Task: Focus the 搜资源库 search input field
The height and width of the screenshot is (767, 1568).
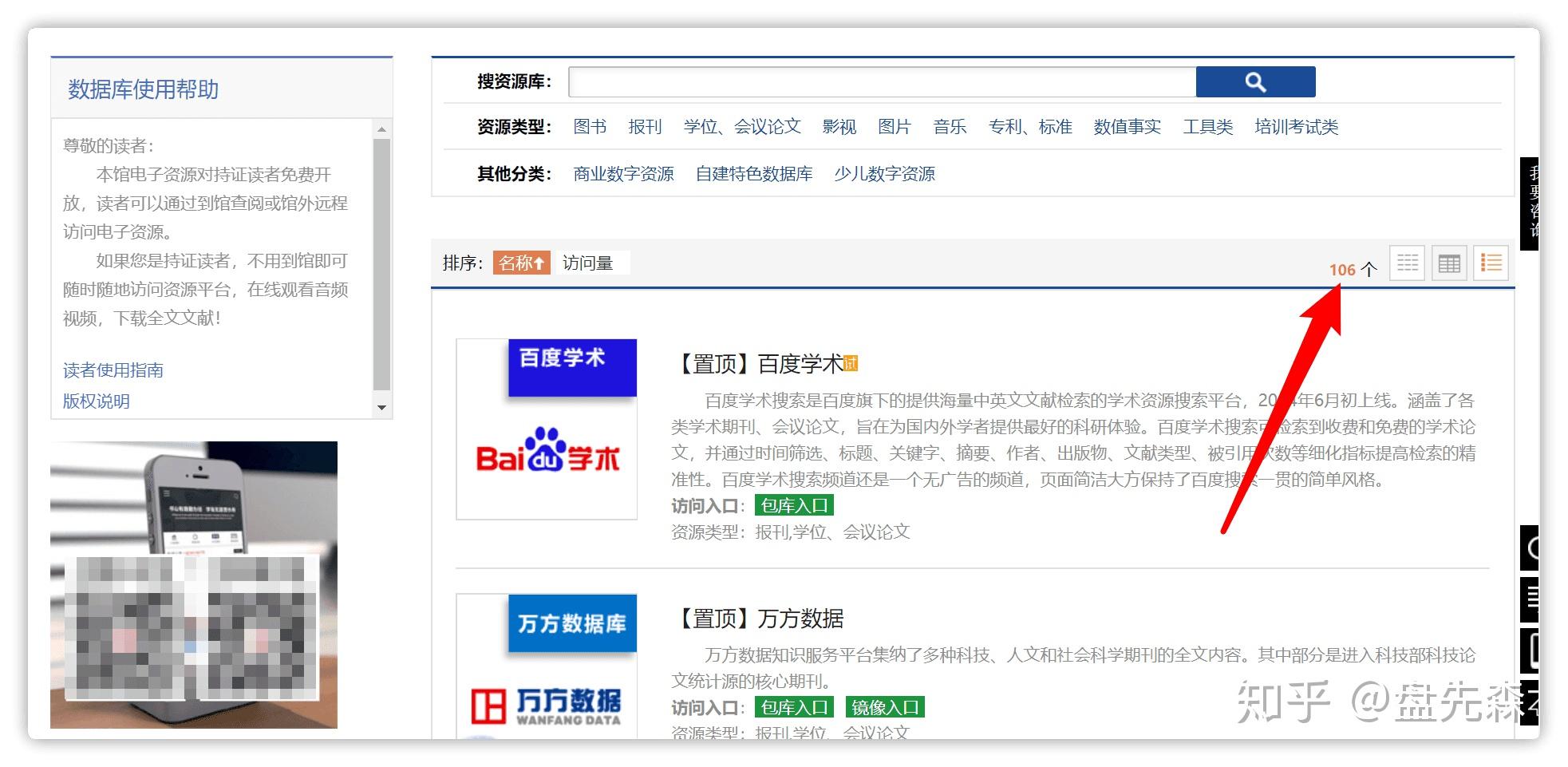Action: [882, 81]
